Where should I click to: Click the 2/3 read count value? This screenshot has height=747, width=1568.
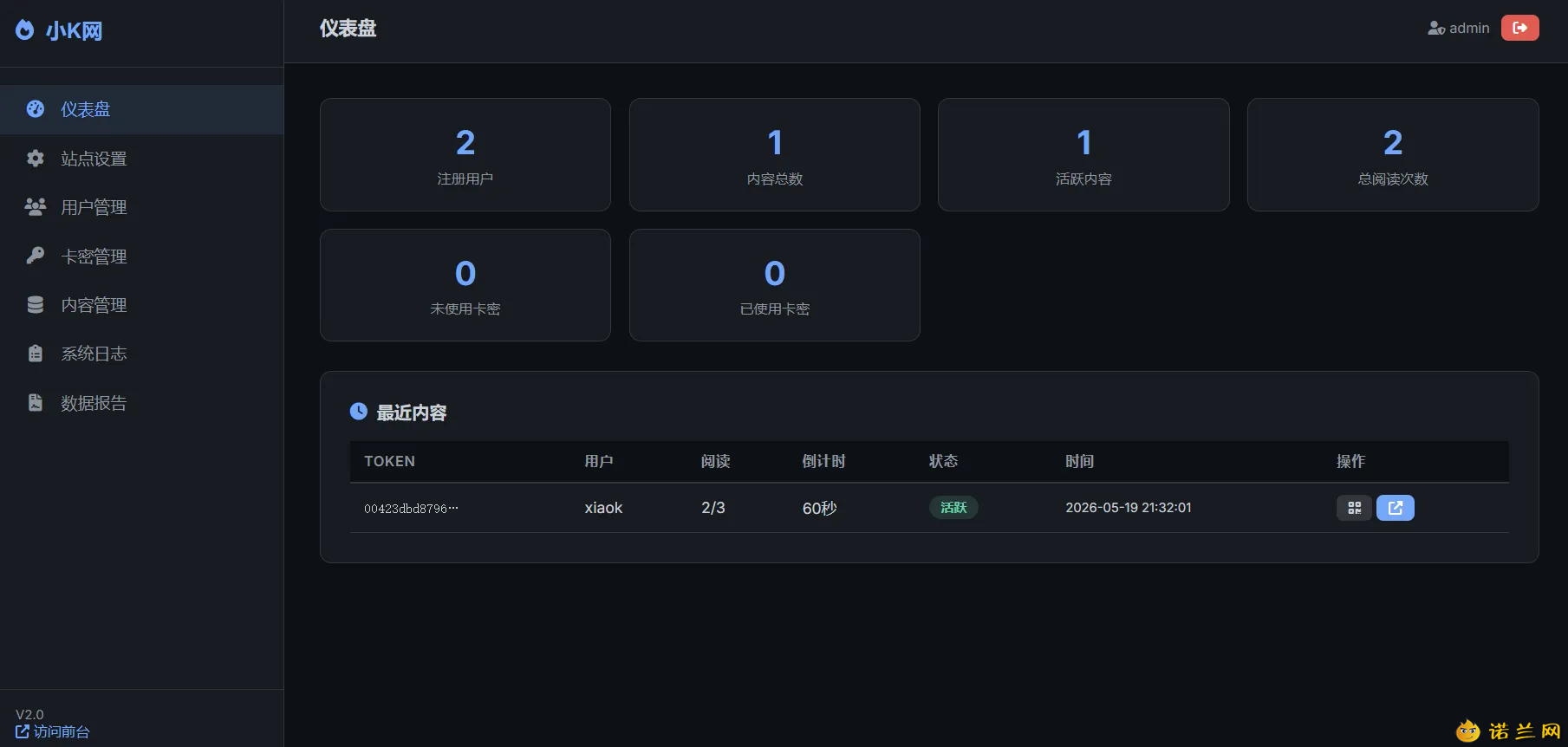713,508
